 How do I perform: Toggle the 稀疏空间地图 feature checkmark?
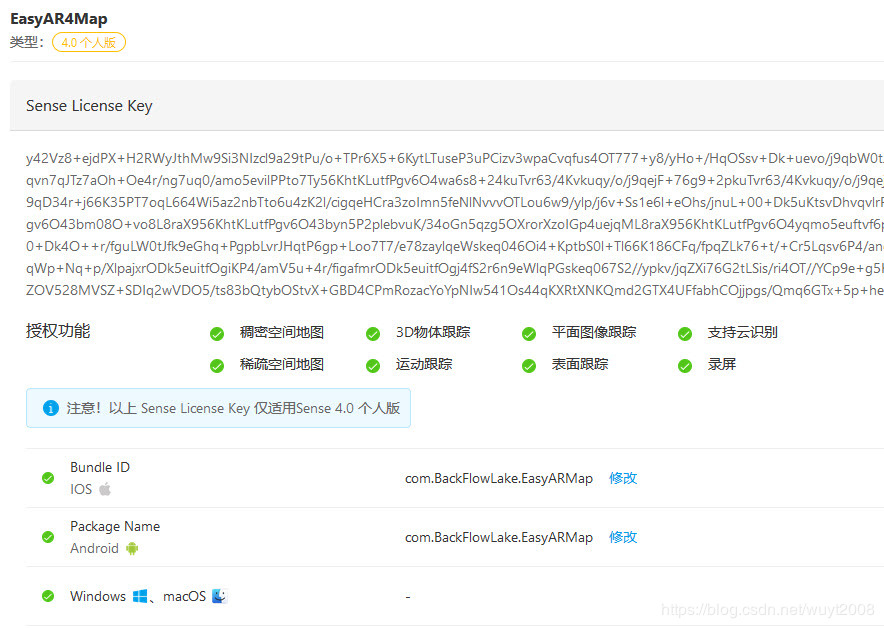pos(217,364)
